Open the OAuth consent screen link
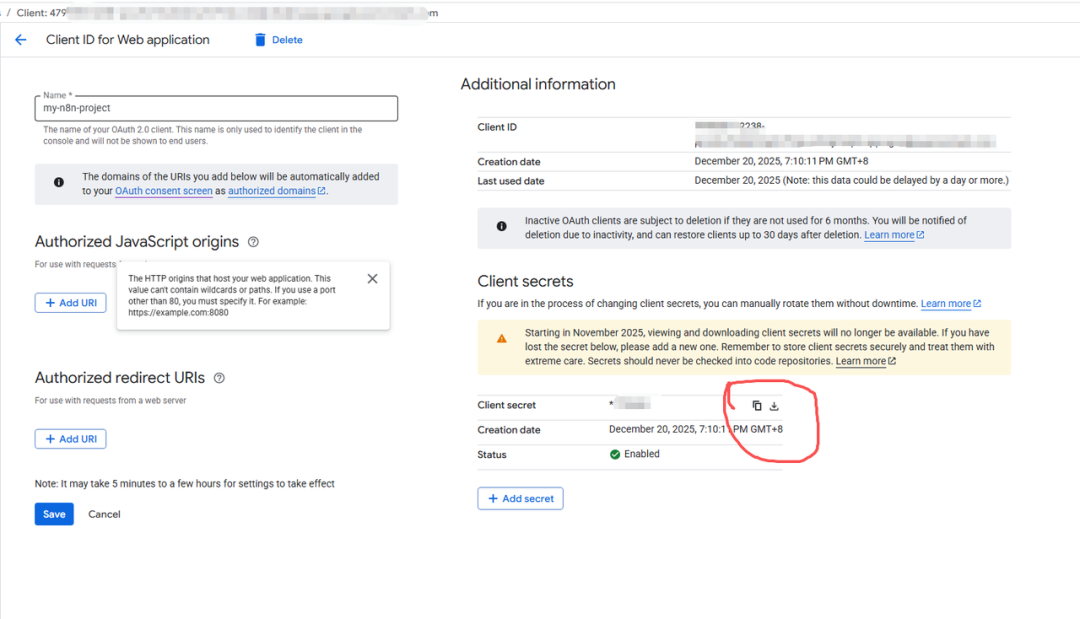Viewport: 1080px width, 619px height. [163, 191]
